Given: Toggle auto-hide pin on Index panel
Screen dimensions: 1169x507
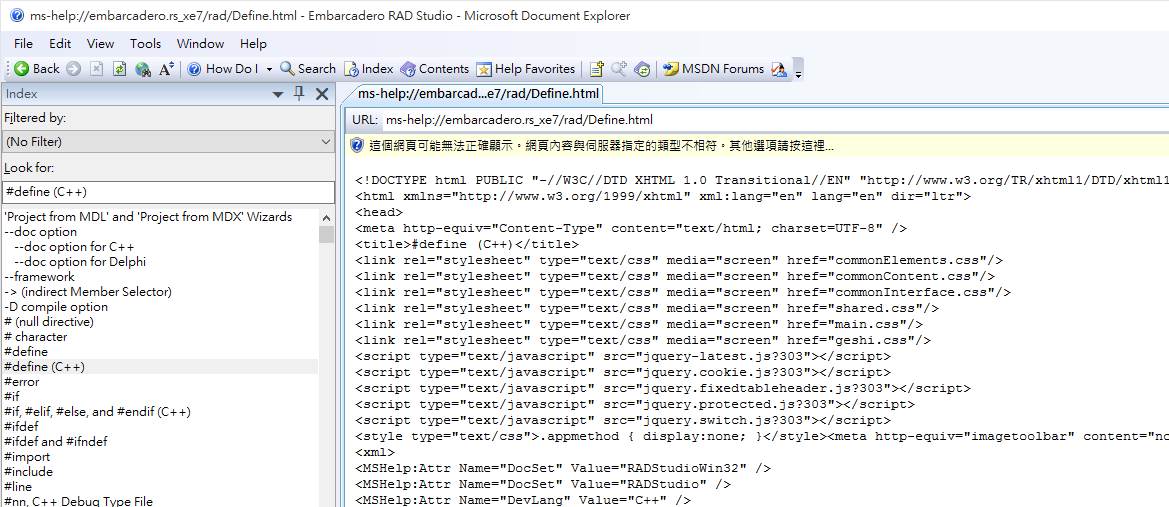Looking at the screenshot, I should tap(300, 93).
